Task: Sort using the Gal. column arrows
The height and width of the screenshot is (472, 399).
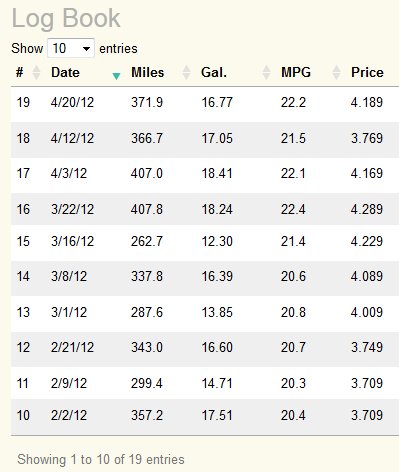Action: (x=266, y=73)
